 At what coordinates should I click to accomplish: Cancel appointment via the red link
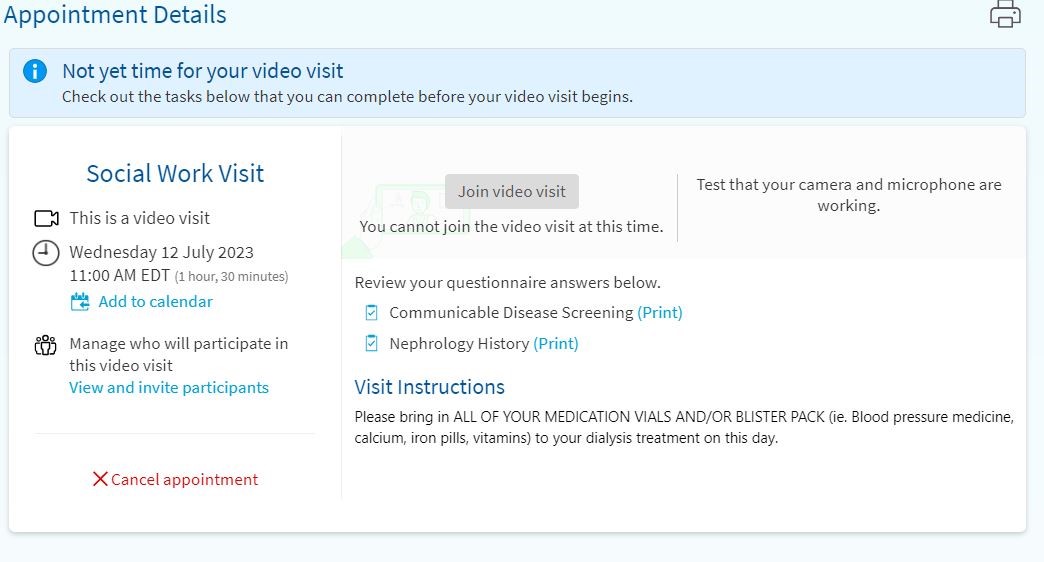pos(184,479)
